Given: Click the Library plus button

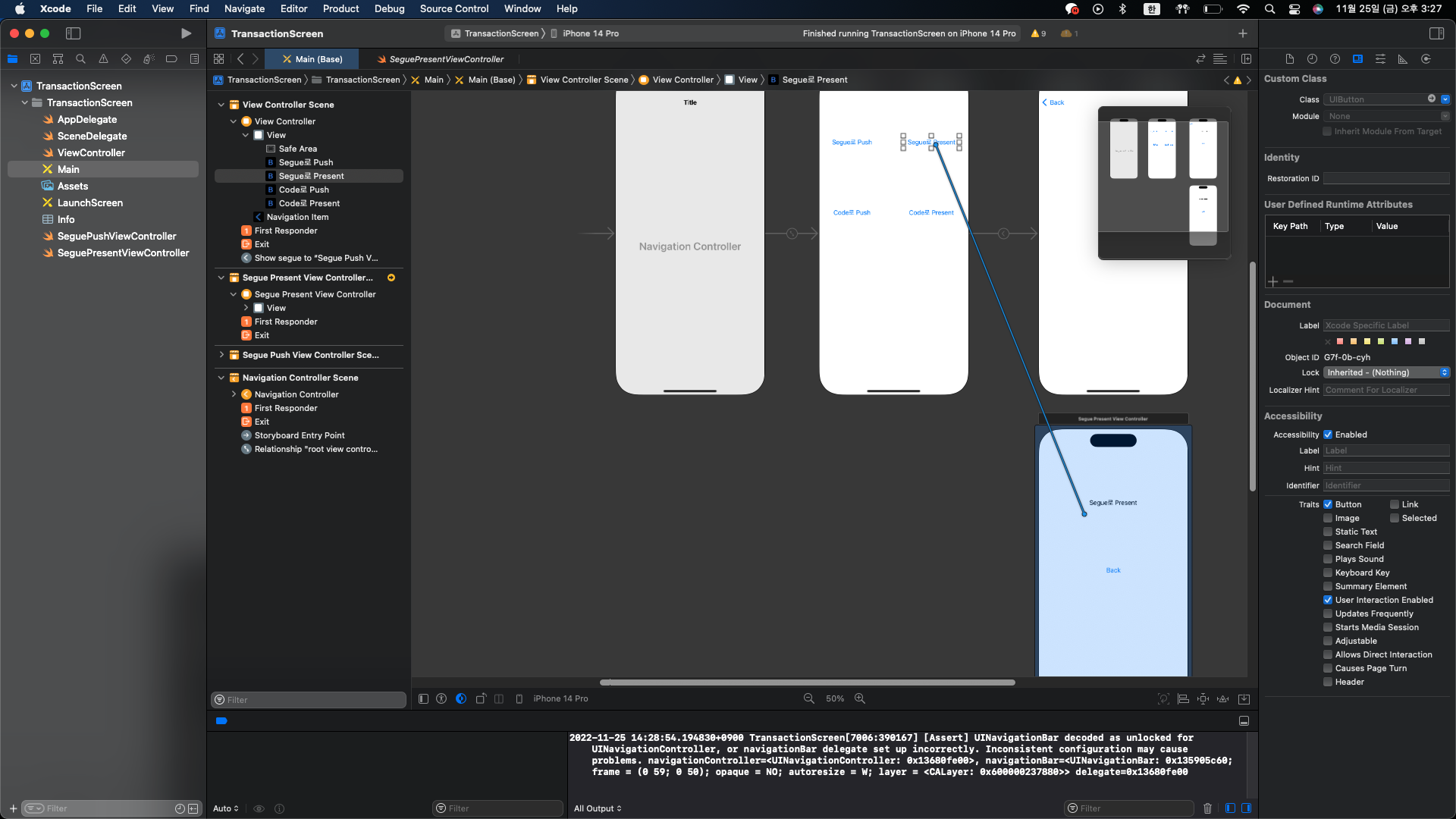Looking at the screenshot, I should [1242, 33].
